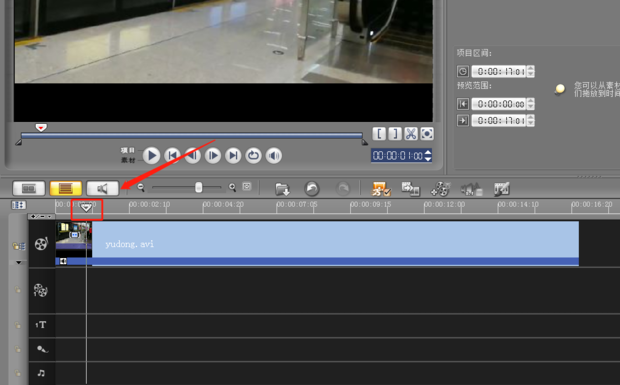Open overlay track manager
The image size is (620, 385).
point(440,189)
